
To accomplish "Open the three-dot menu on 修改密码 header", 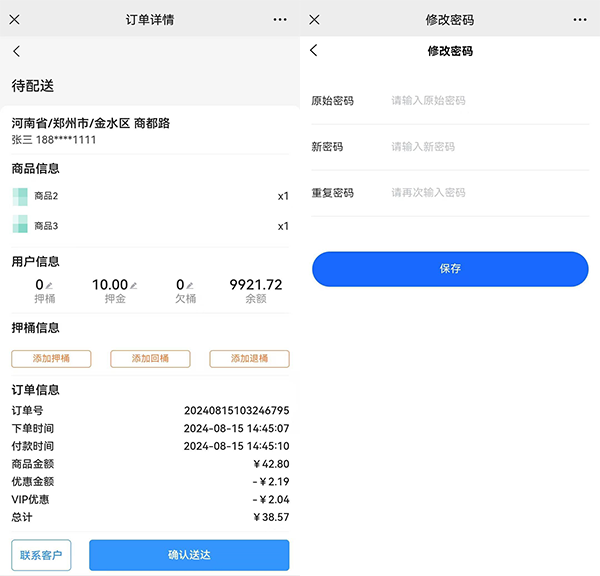I will [x=580, y=19].
